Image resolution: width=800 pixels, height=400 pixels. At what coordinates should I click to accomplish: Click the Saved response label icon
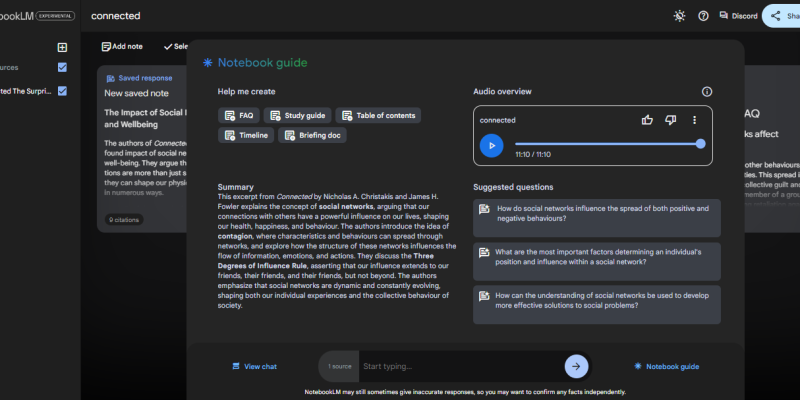click(x=110, y=79)
